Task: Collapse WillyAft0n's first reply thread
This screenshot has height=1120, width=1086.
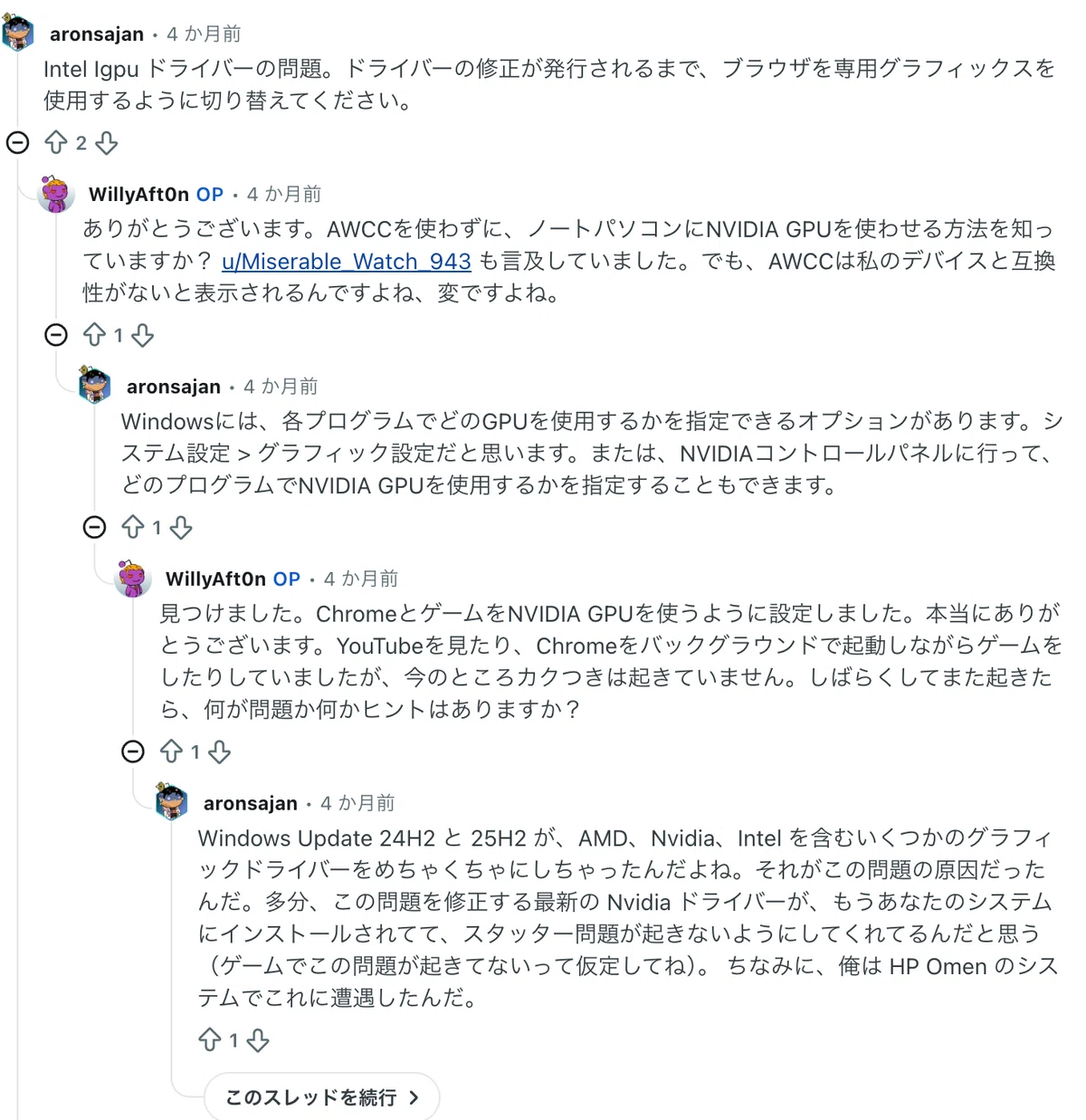Action: tap(56, 335)
